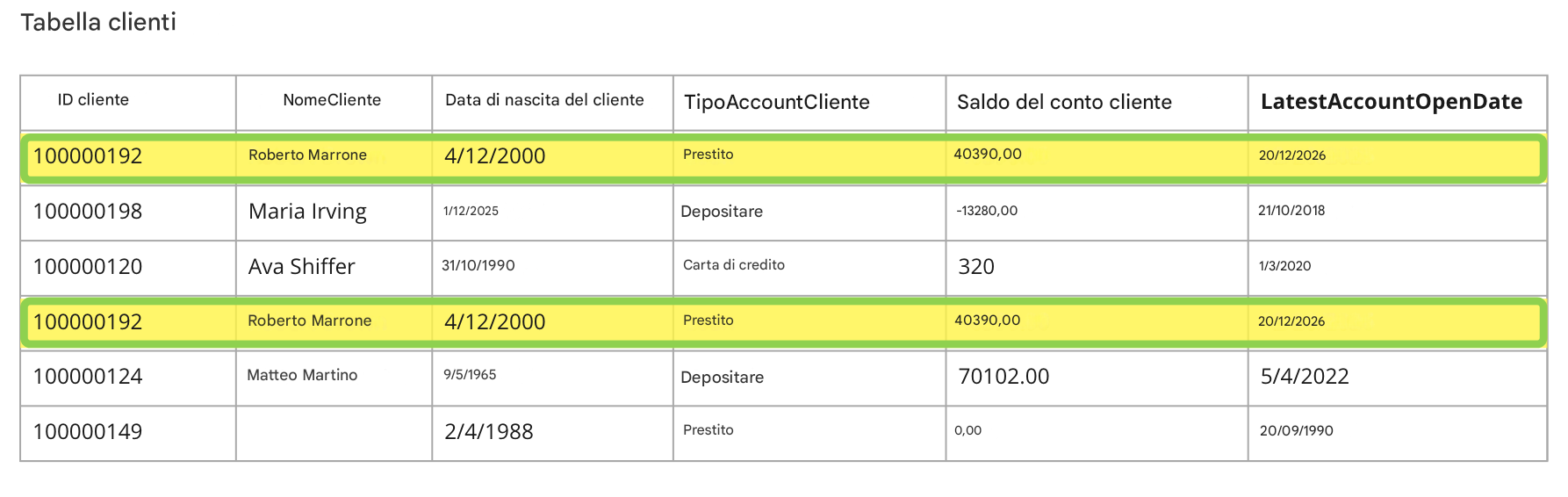Click the Tabella clienti title
The height and width of the screenshot is (497, 1568).
pyautogui.click(x=98, y=22)
